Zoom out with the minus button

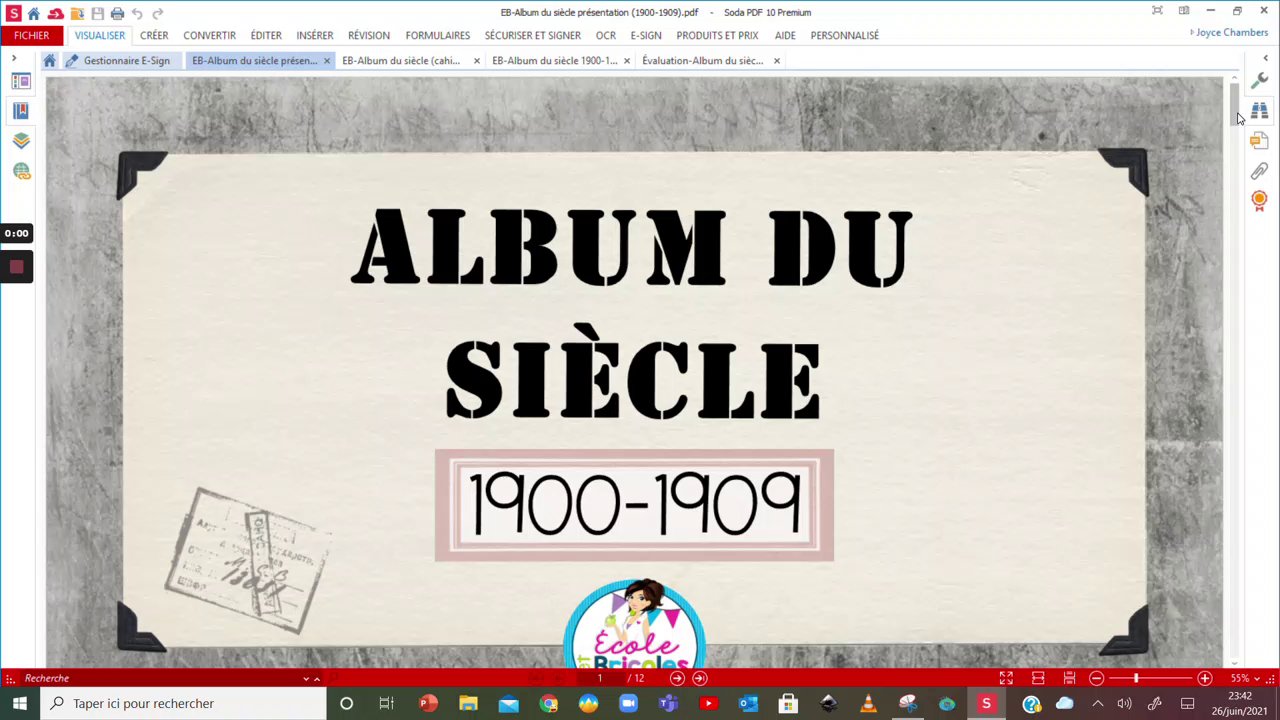[x=1096, y=678]
